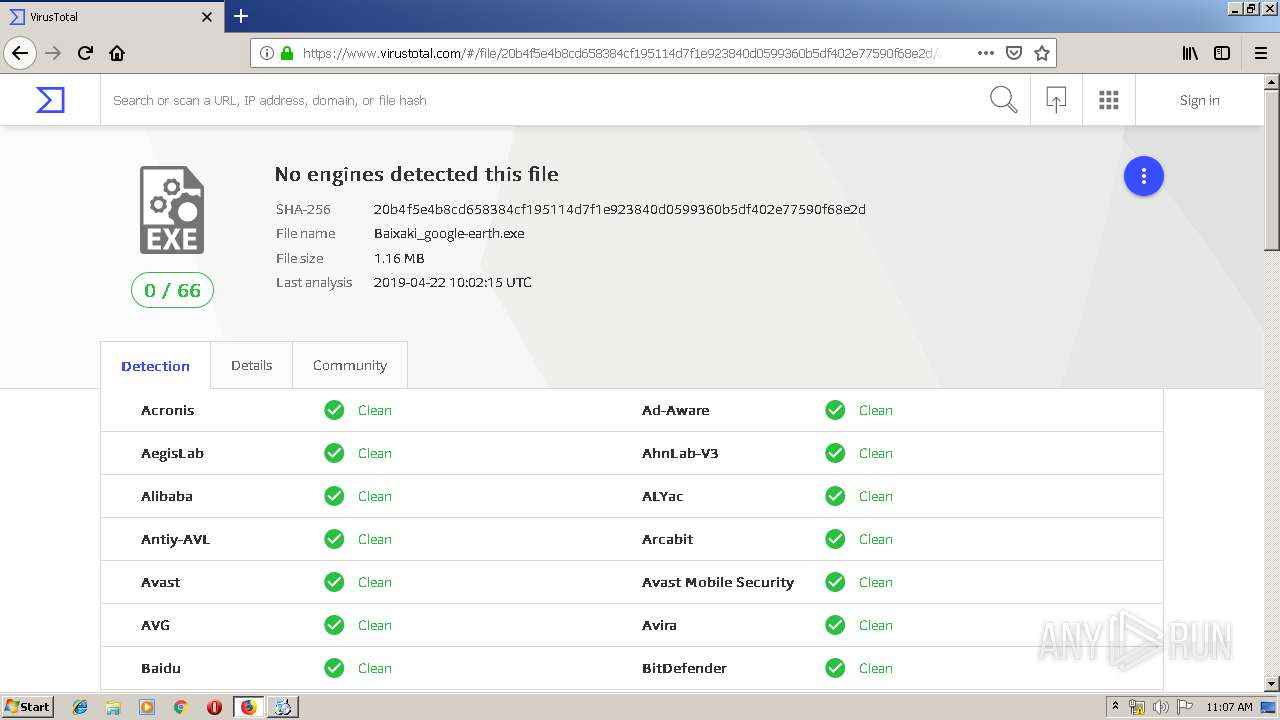Bookmark this page with the star
The width and height of the screenshot is (1280, 720).
(1041, 53)
